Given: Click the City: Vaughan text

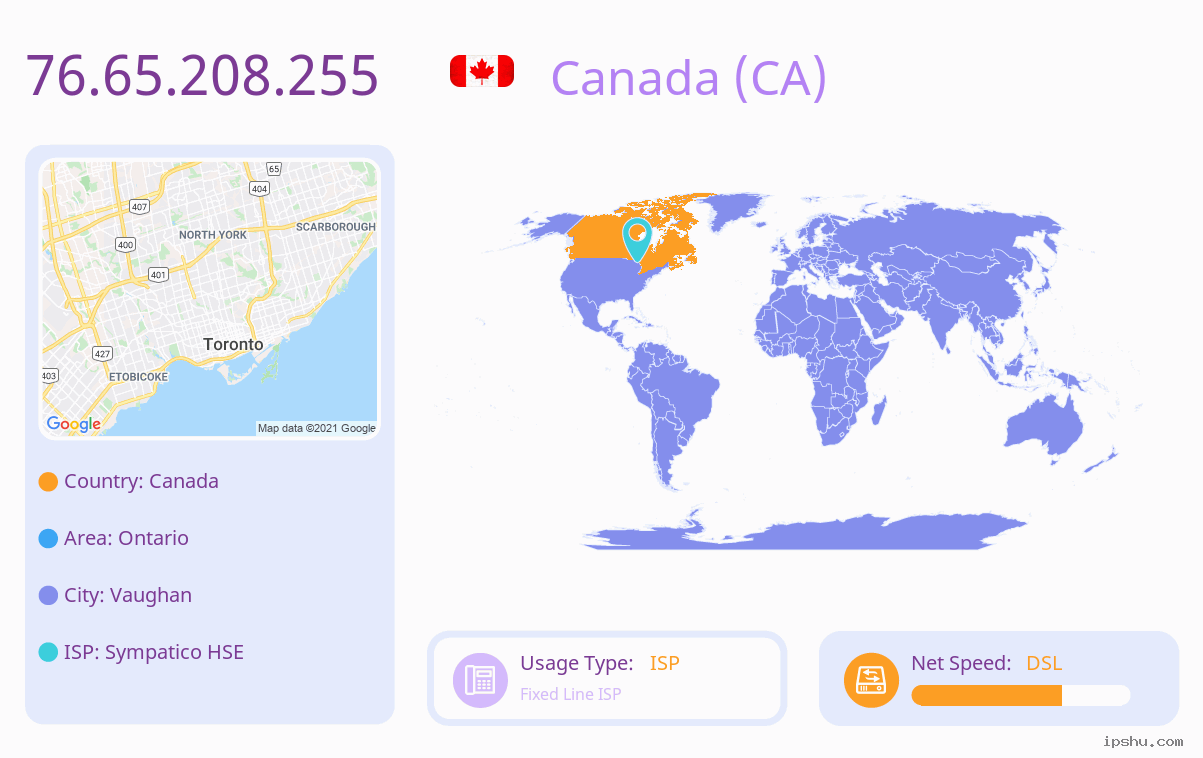Looking at the screenshot, I should 128,595.
